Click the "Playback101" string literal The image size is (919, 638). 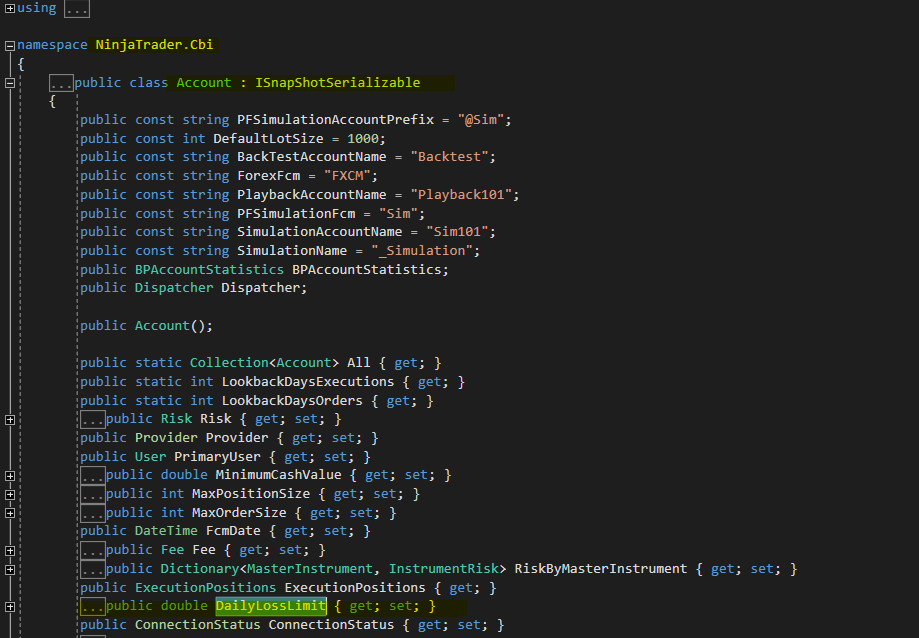point(461,195)
